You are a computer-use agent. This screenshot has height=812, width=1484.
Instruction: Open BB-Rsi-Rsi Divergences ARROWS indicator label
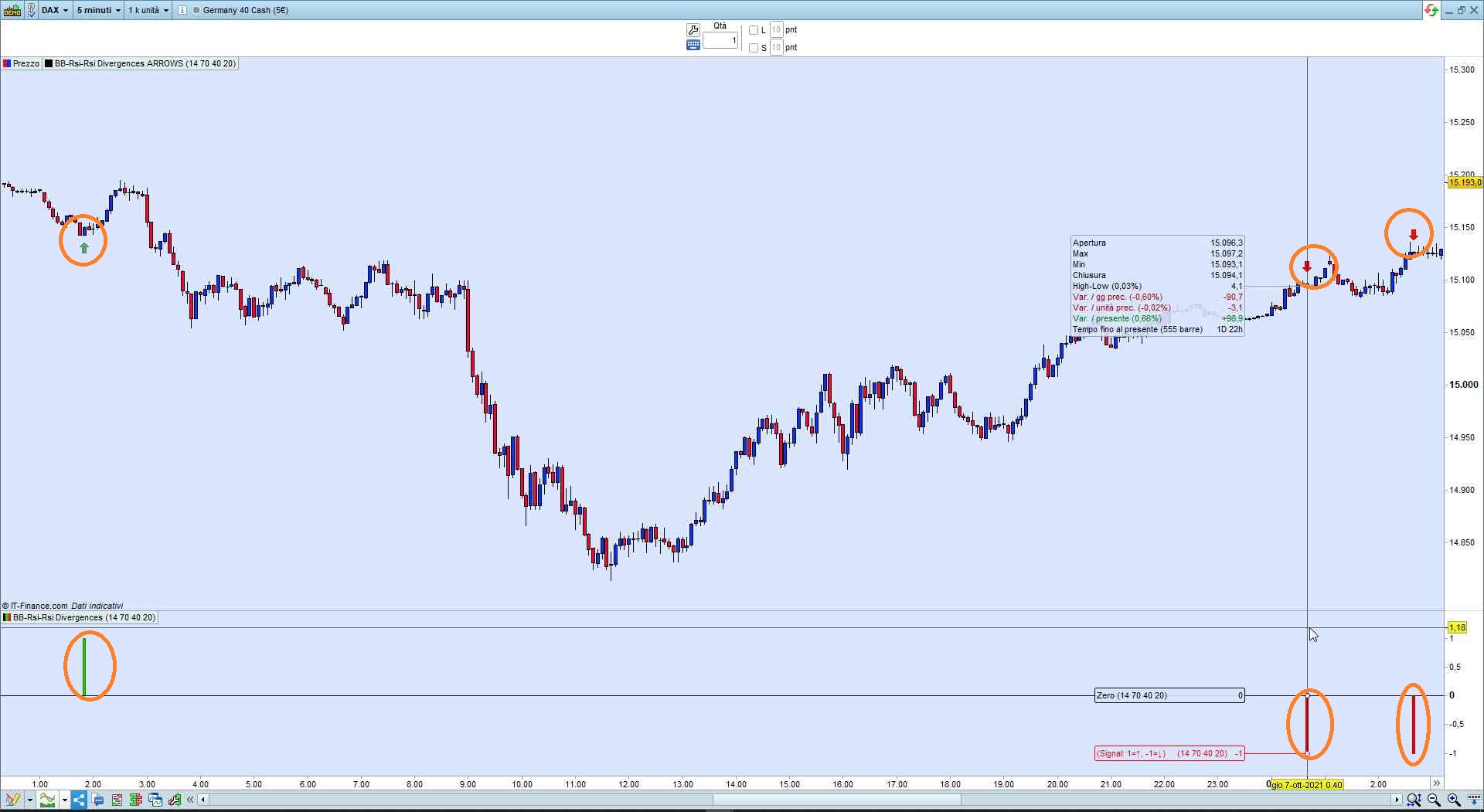click(141, 63)
